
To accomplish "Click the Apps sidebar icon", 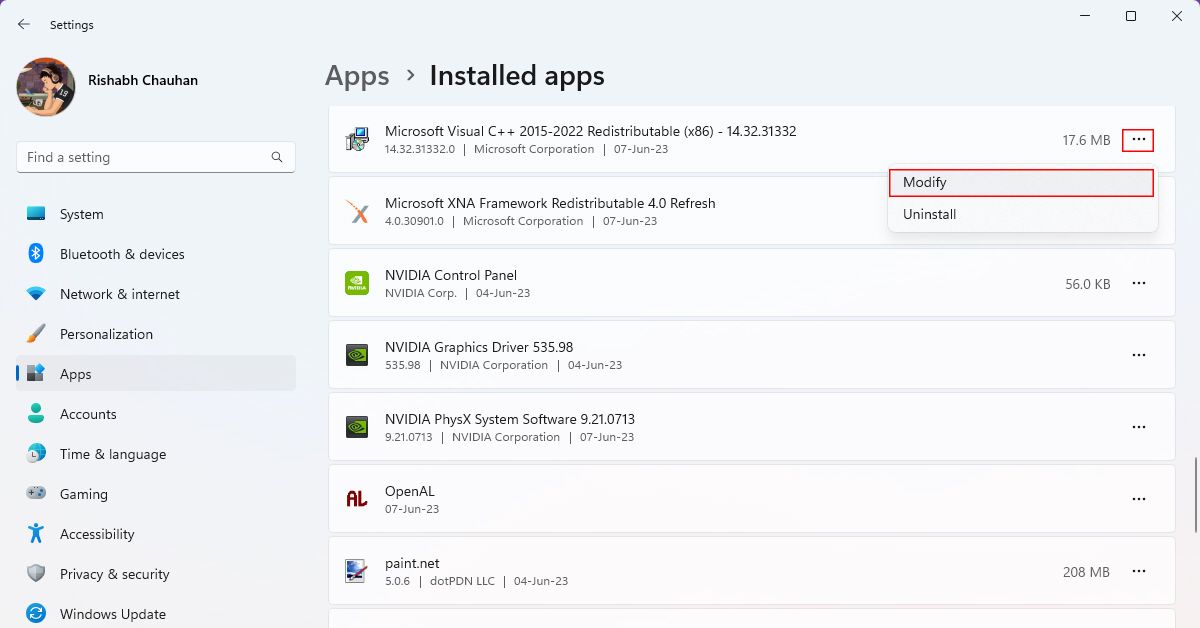I will pyautogui.click(x=36, y=374).
